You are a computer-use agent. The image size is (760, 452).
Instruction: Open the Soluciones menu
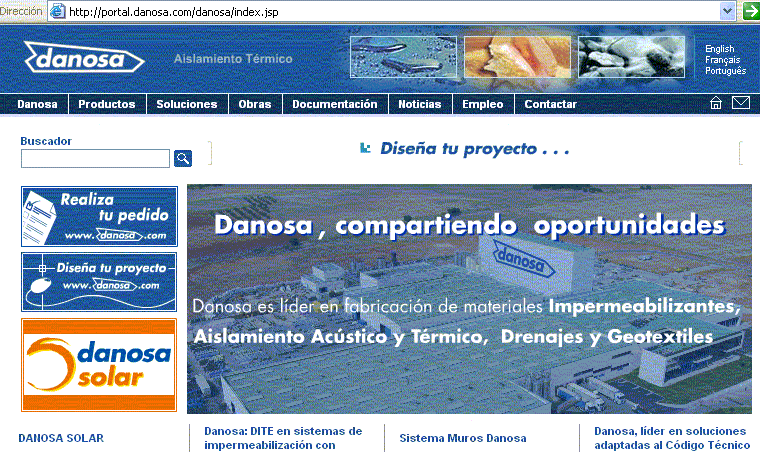coord(187,104)
